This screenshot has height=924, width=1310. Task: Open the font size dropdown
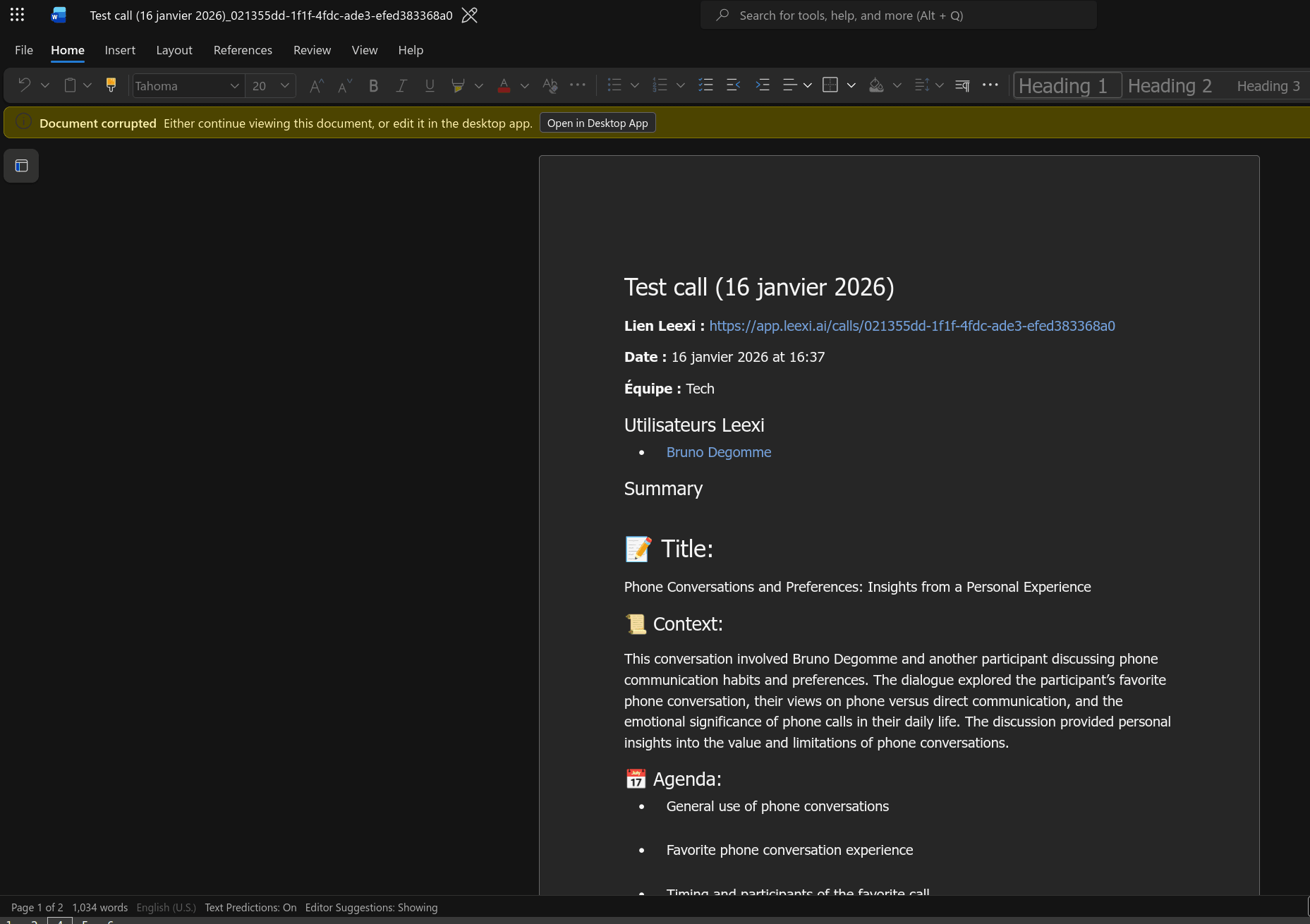tap(284, 85)
